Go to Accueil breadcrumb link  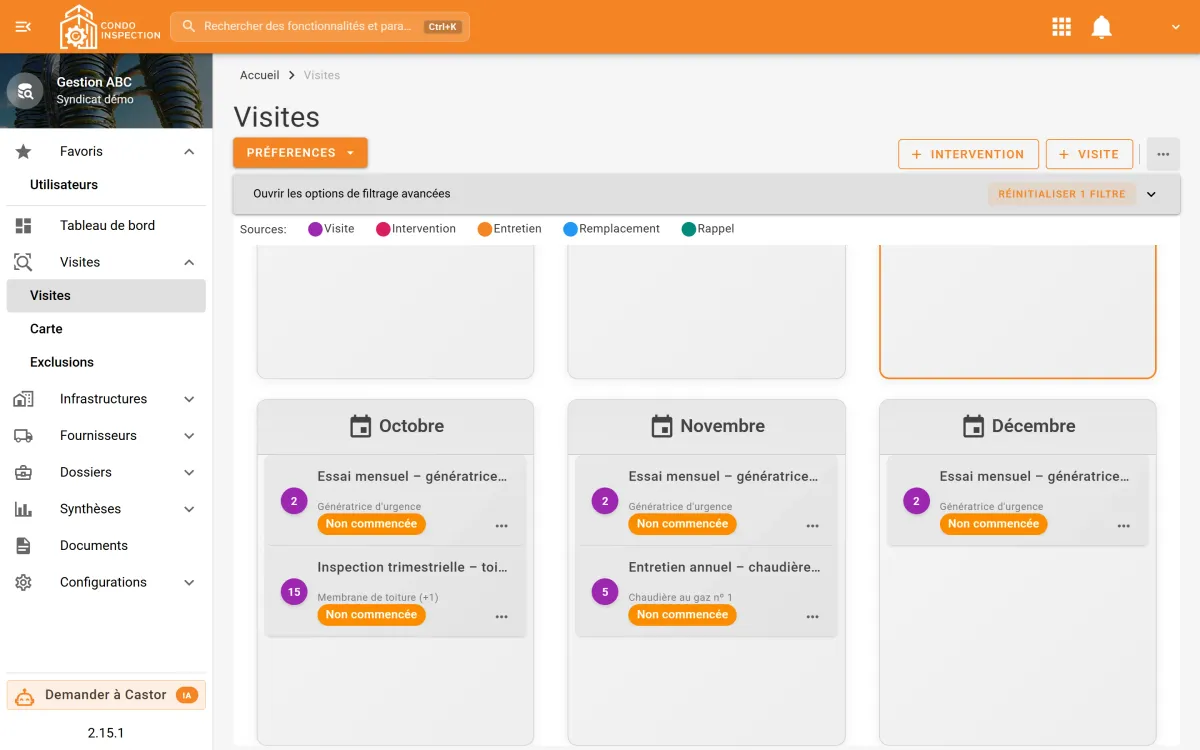[260, 75]
